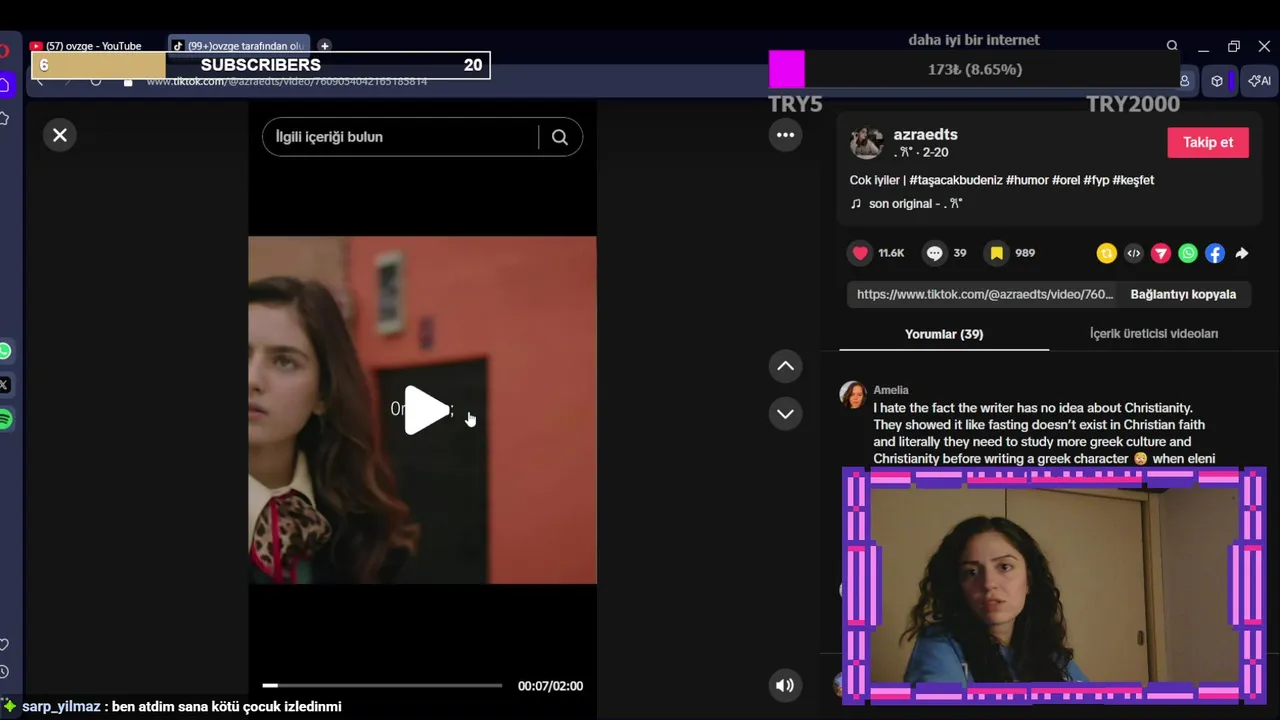Image resolution: width=1280 pixels, height=720 pixels.
Task: Like the video with the heart icon
Action: point(860,253)
